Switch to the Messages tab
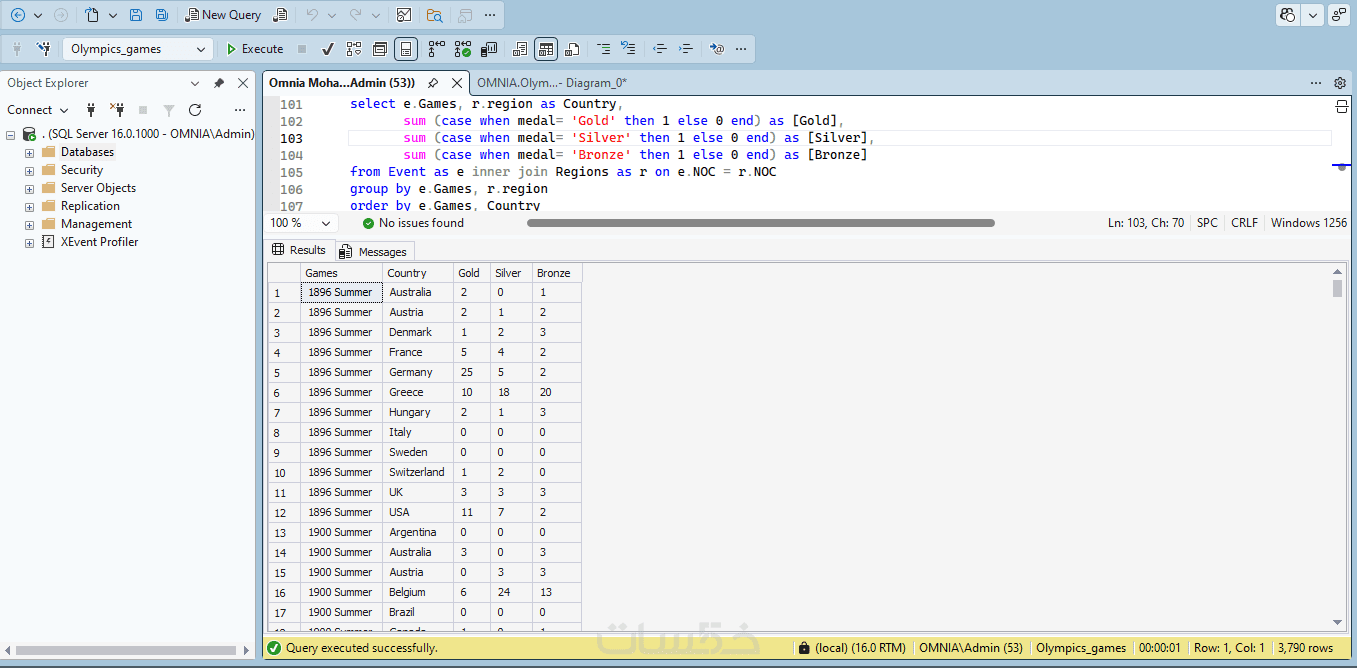The width and height of the screenshot is (1357, 668). pos(374,251)
